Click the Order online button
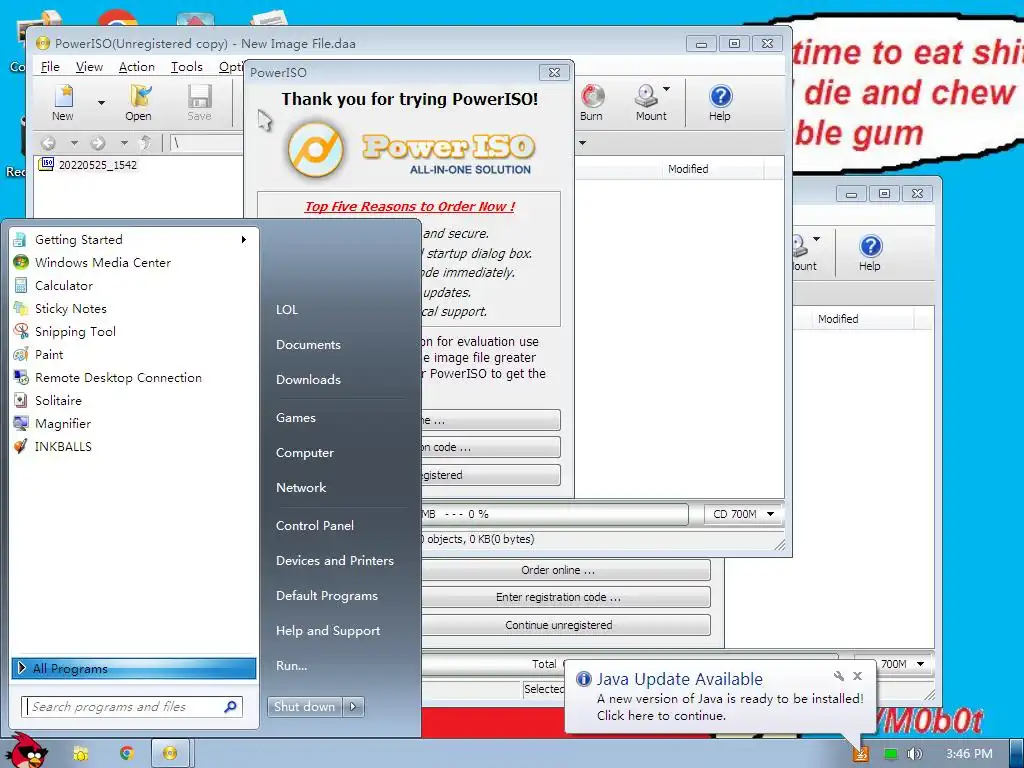Image resolution: width=1024 pixels, height=768 pixels. (558, 570)
